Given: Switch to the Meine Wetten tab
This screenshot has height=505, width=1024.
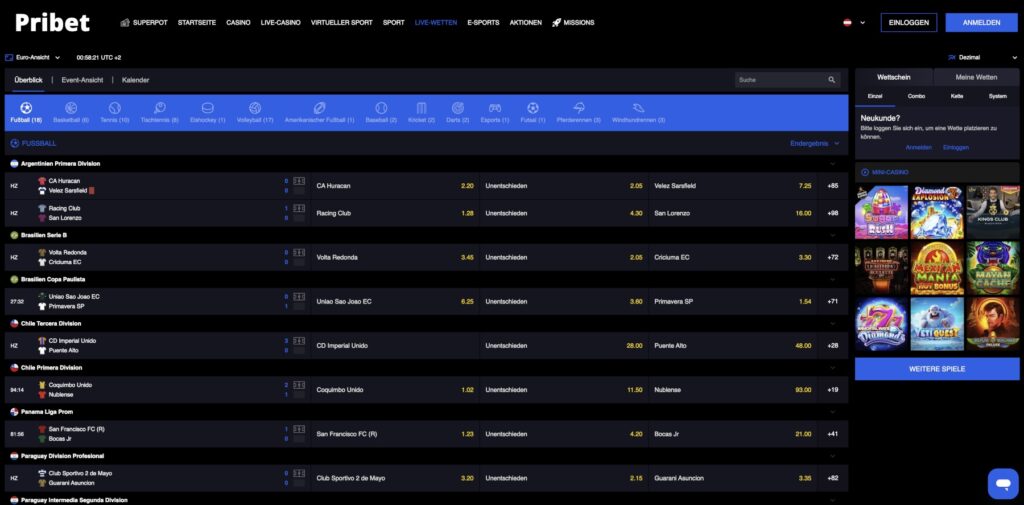Looking at the screenshot, I should pyautogui.click(x=976, y=77).
